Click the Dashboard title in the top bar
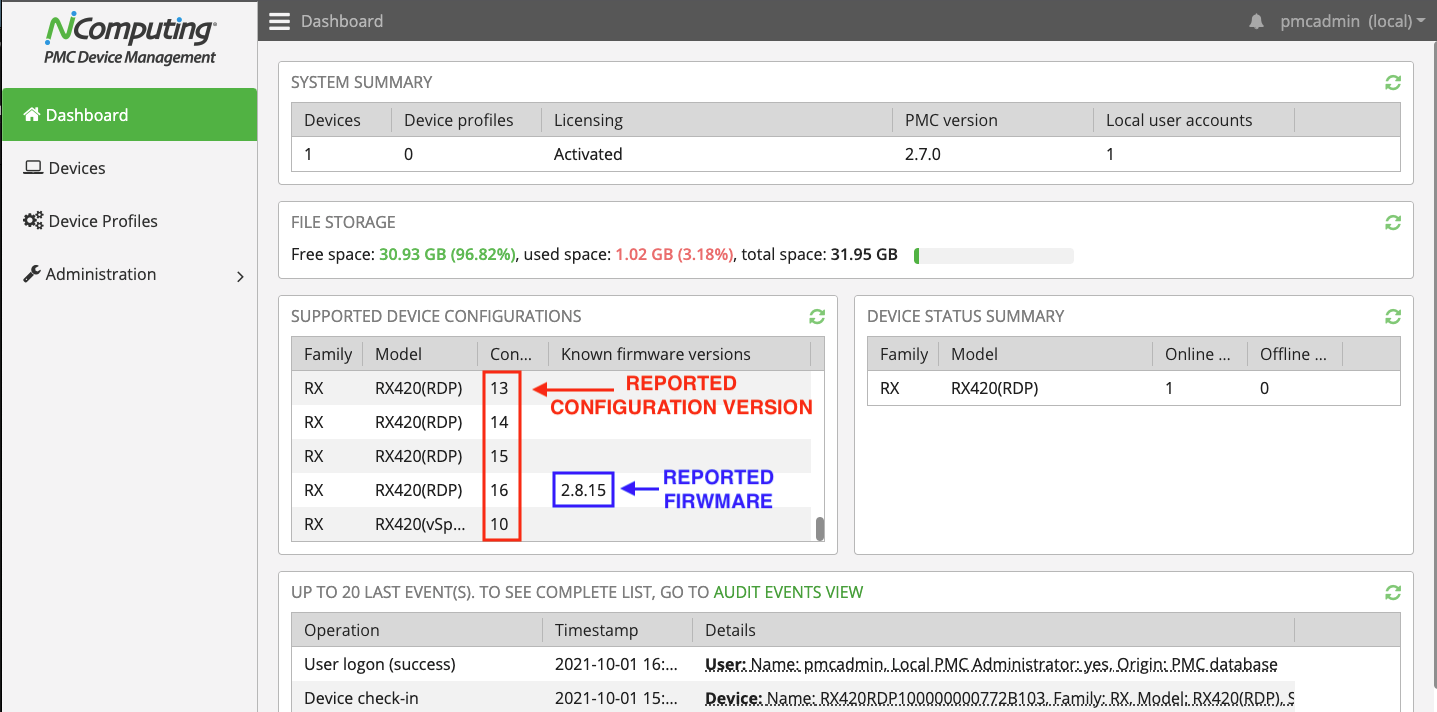Screen dimensions: 1437x712 342,21
